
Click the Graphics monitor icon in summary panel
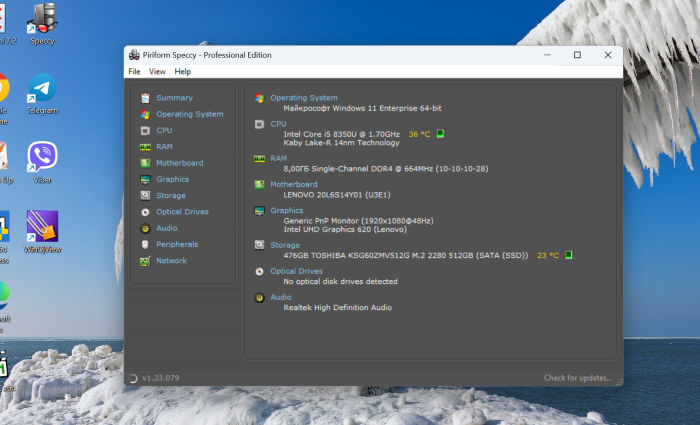coord(259,210)
